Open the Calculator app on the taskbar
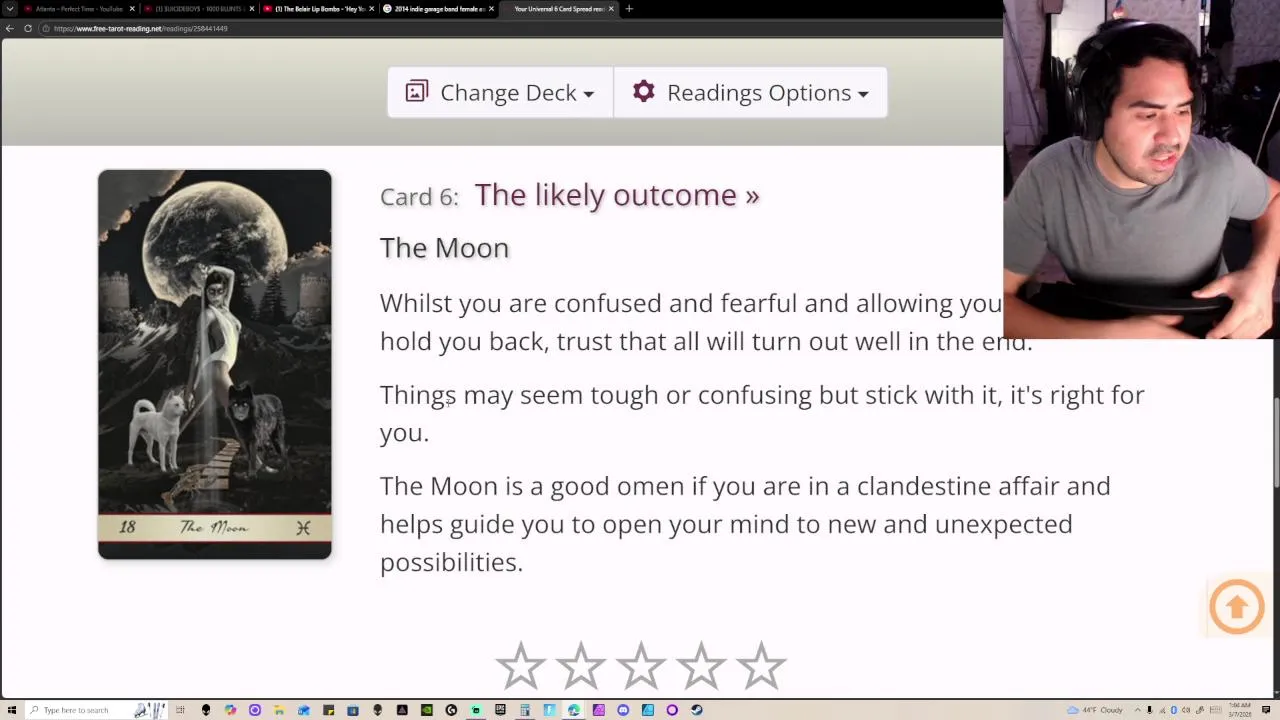Image resolution: width=1280 pixels, height=720 pixels. point(524,710)
